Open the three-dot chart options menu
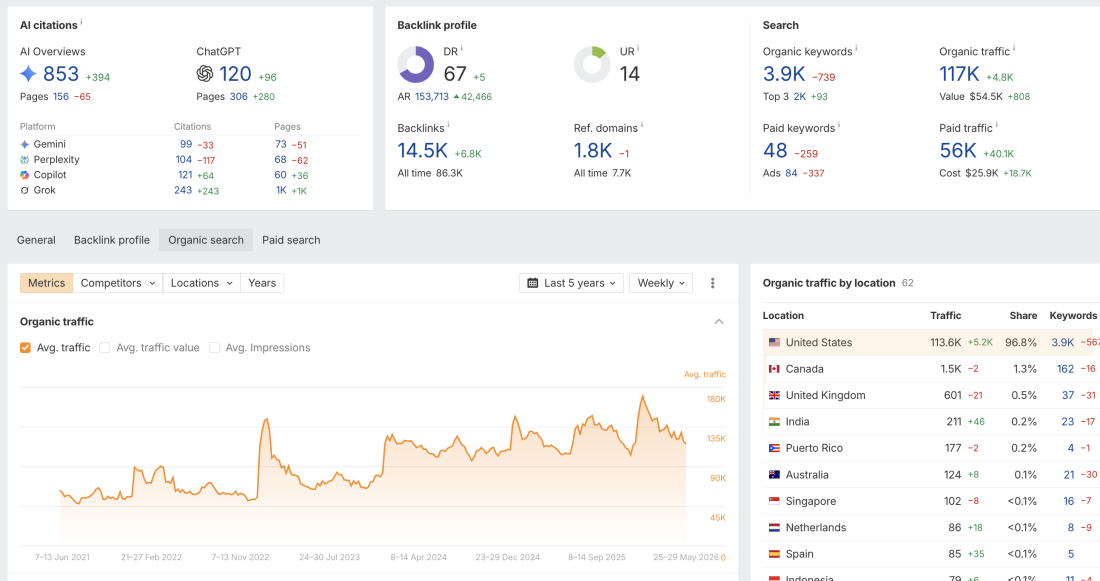The height and width of the screenshot is (581, 1100). 713,283
